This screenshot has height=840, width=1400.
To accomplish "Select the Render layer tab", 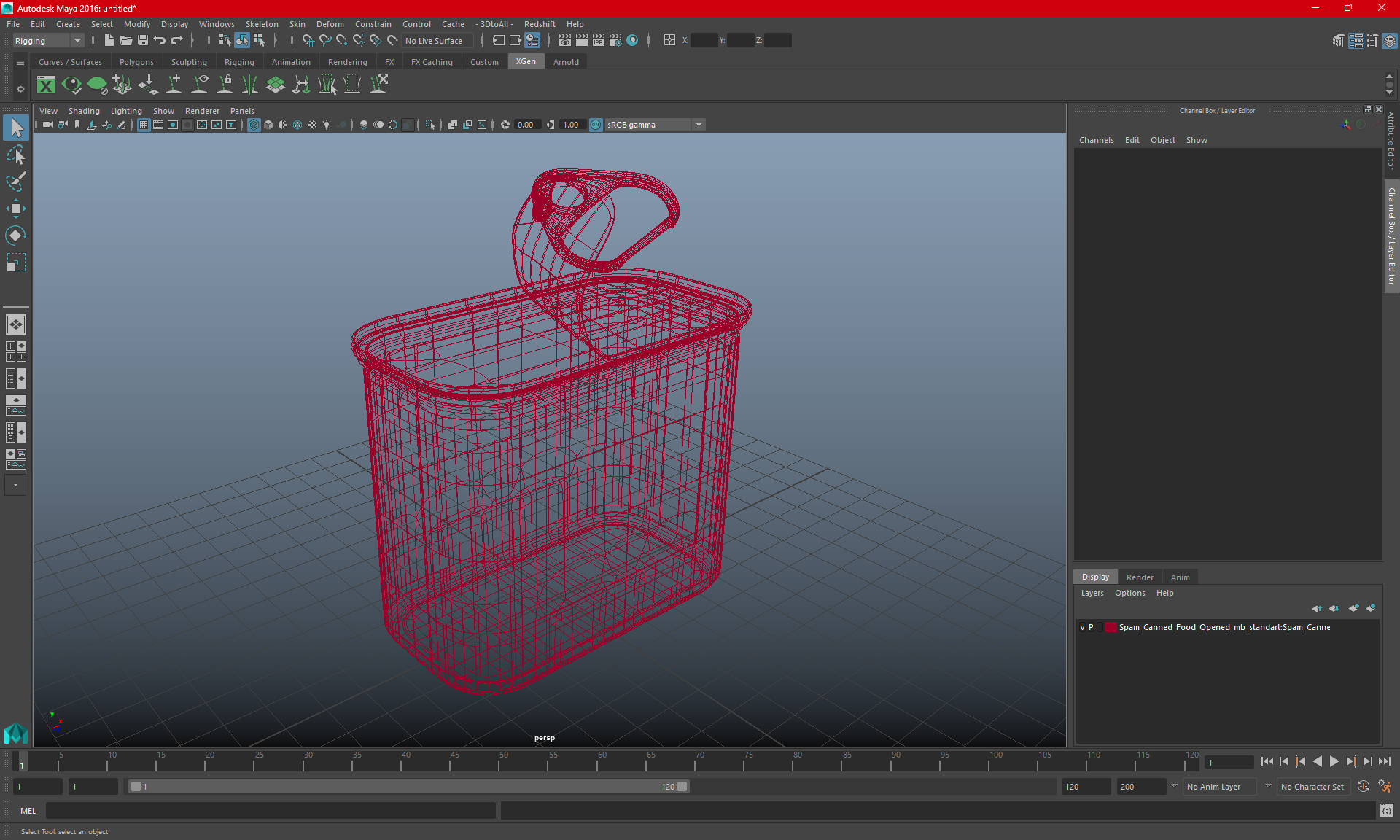I will point(1140,577).
